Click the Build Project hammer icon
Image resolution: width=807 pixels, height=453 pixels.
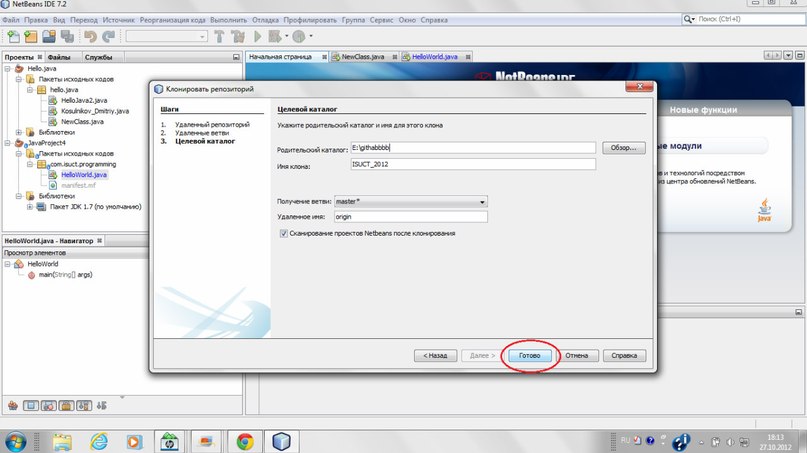click(219, 37)
